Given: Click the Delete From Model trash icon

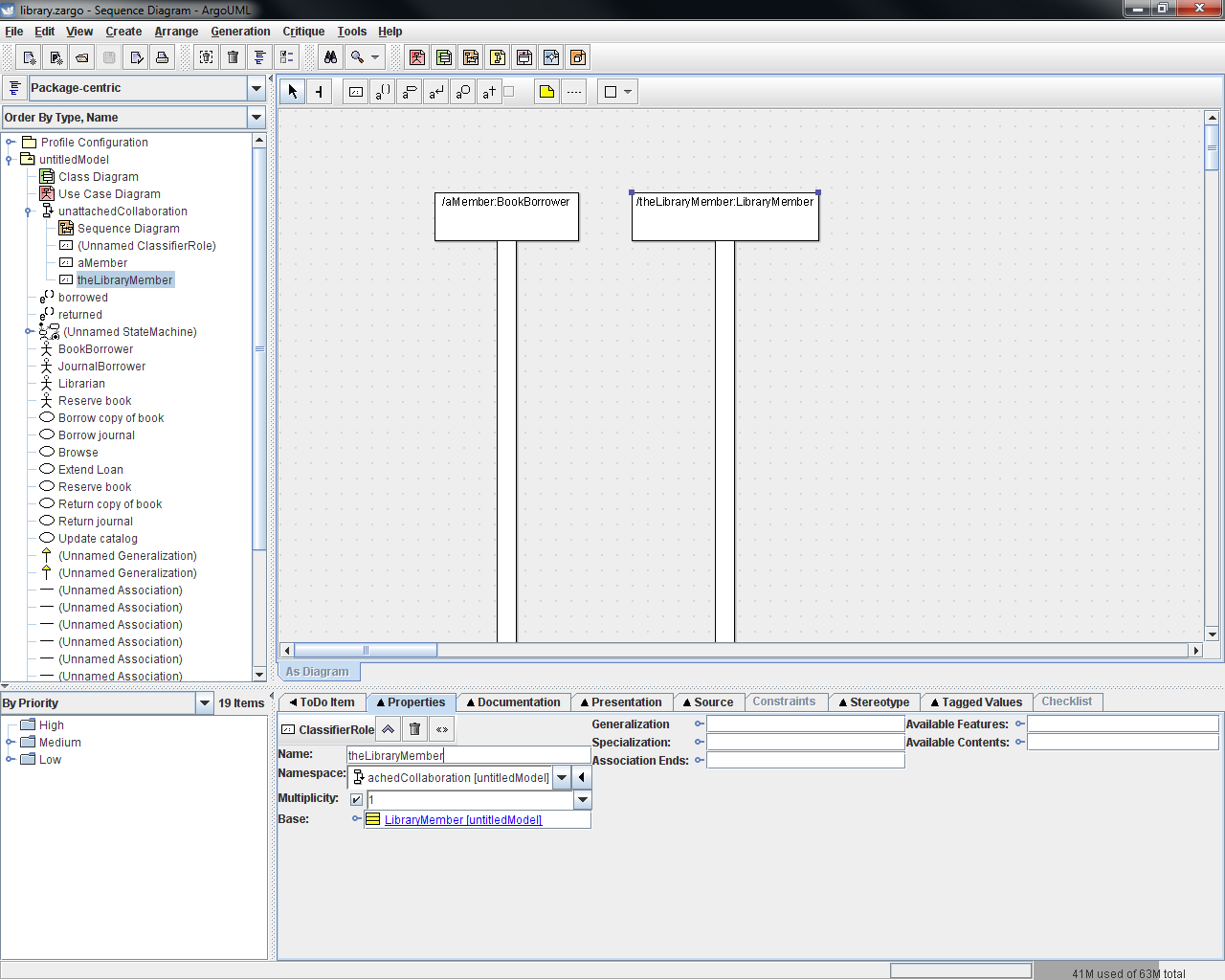Looking at the screenshot, I should click(233, 57).
